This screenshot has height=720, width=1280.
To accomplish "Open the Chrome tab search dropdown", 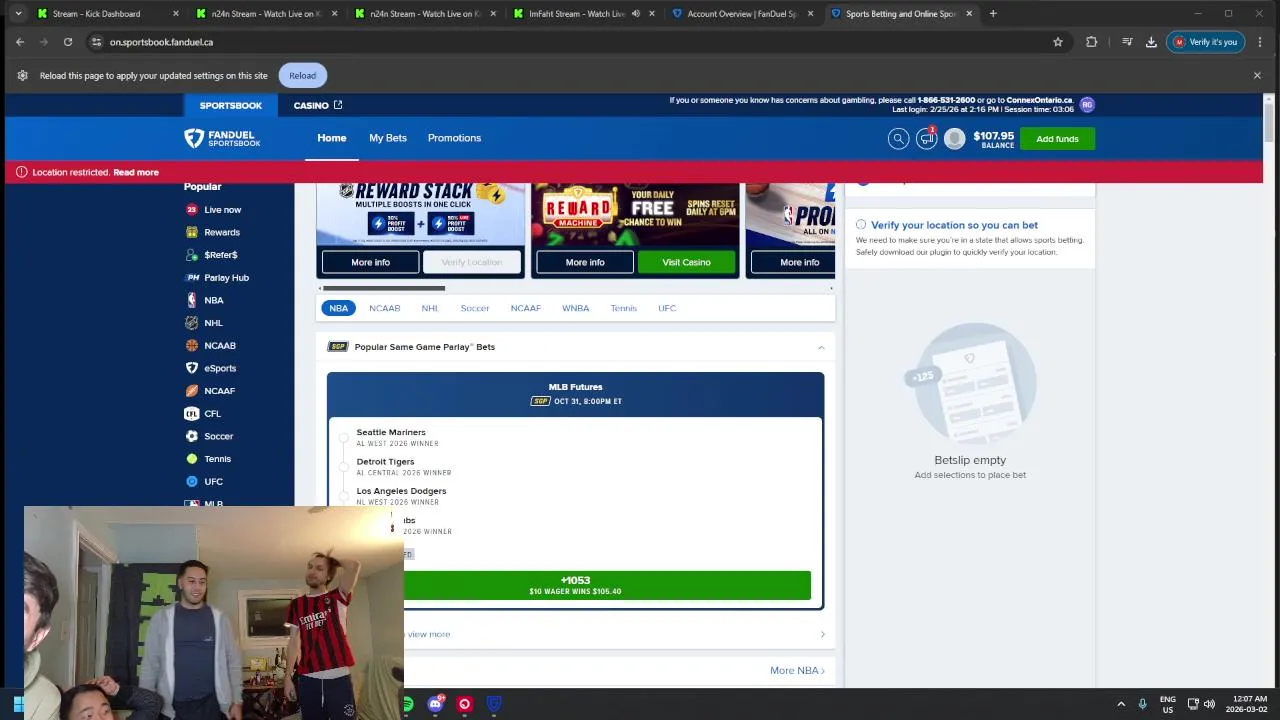I will (18, 14).
